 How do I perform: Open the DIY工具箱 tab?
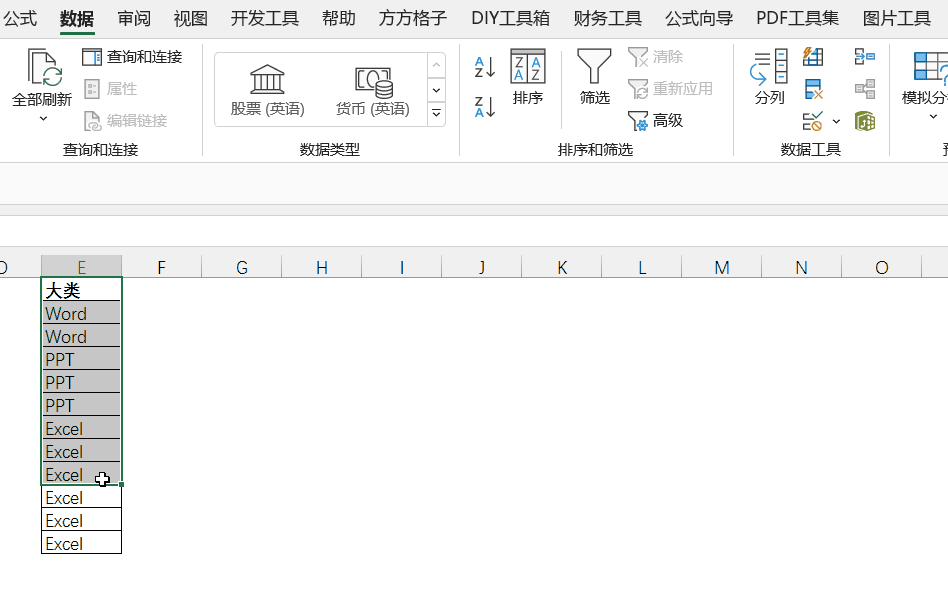(510, 19)
